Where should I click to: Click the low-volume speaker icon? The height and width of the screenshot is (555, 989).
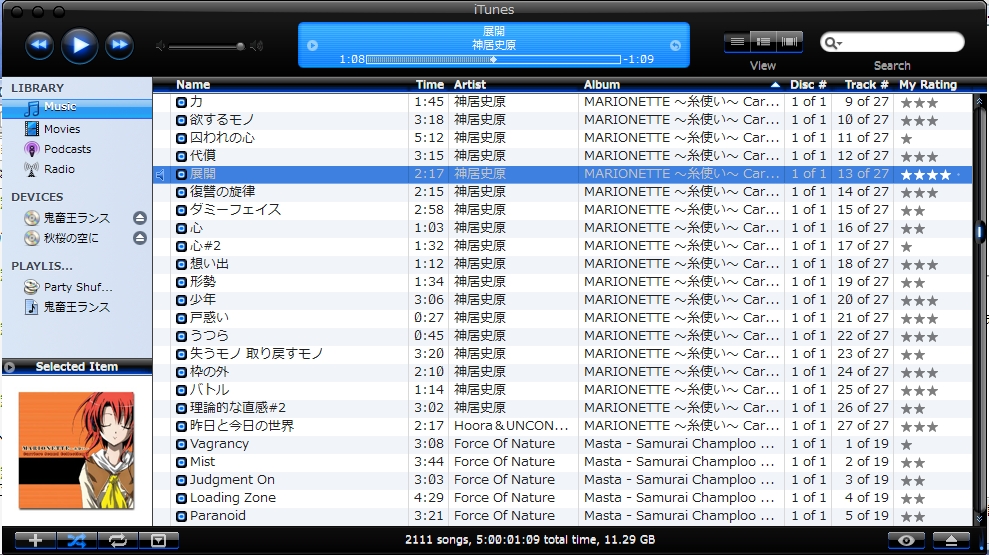click(x=160, y=46)
